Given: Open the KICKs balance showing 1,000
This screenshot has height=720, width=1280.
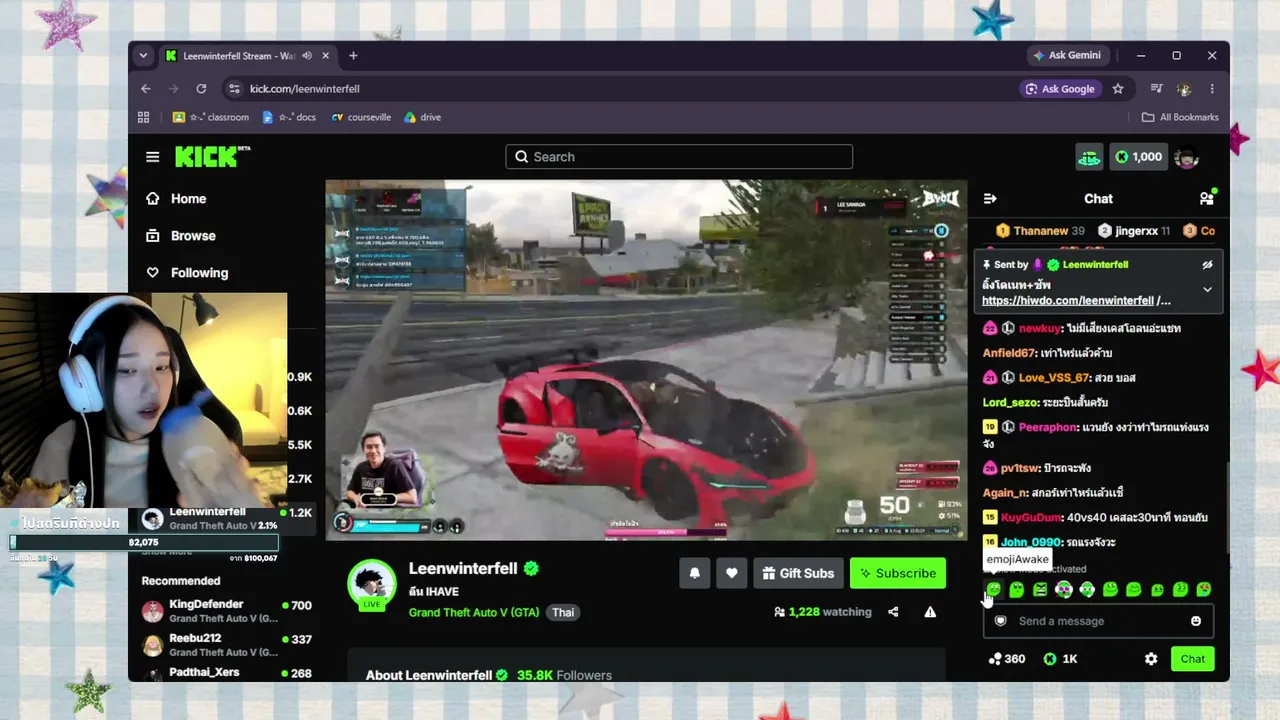Looking at the screenshot, I should tap(1137, 157).
